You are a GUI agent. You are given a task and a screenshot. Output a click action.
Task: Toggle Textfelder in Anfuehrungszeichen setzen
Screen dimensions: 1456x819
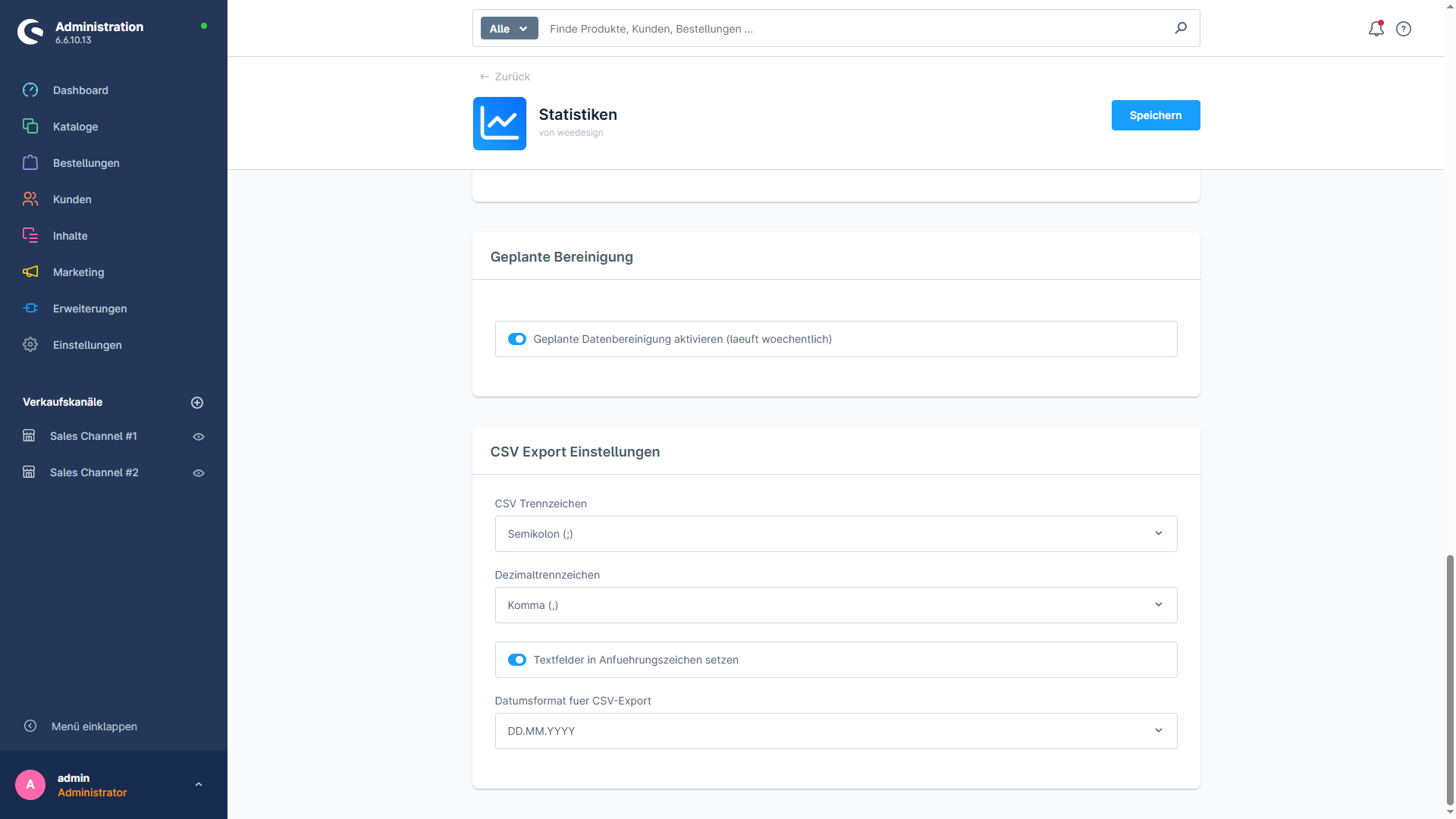click(x=517, y=660)
